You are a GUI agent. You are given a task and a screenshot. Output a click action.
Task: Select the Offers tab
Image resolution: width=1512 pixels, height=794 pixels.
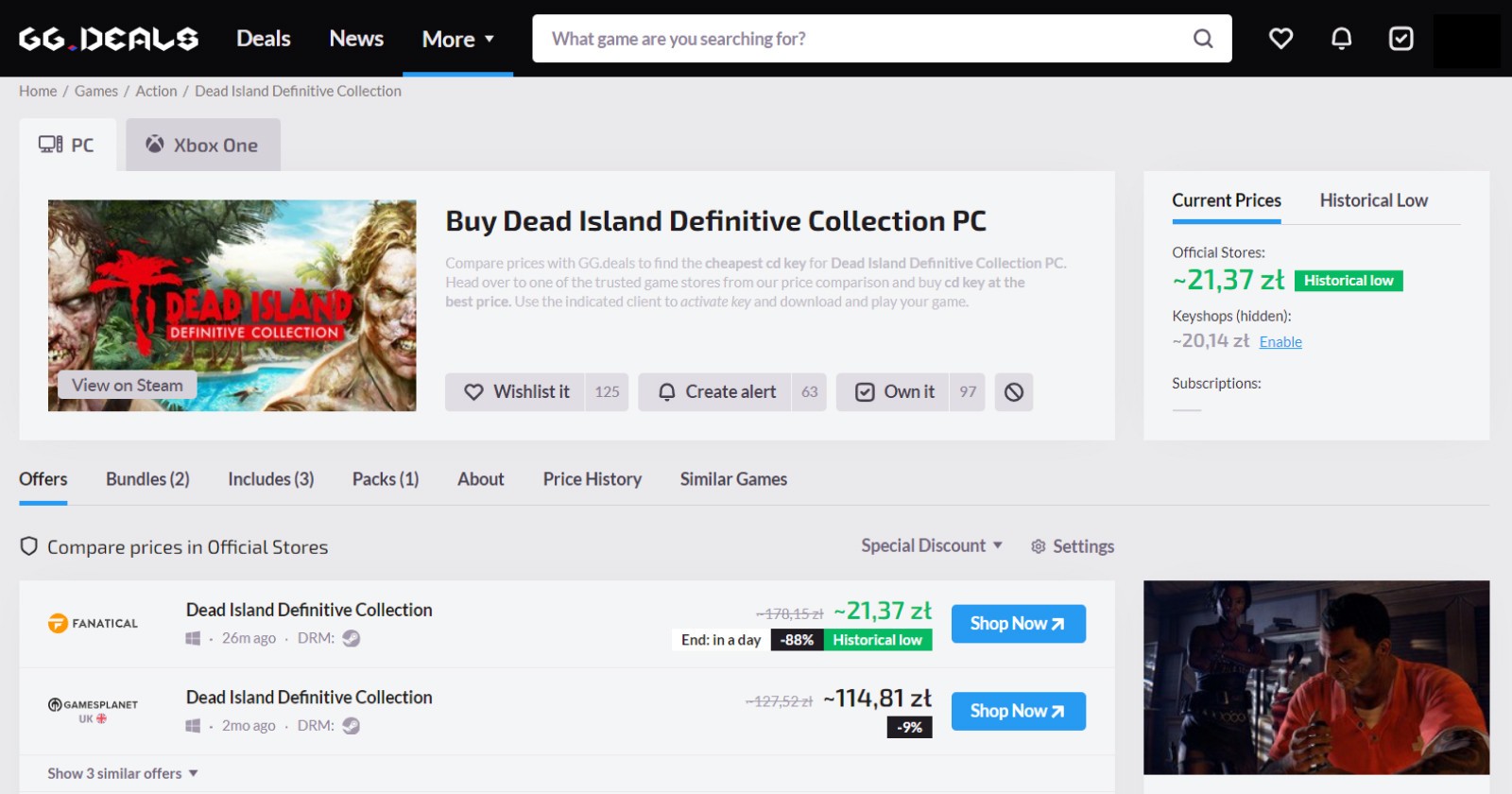pyautogui.click(x=43, y=479)
